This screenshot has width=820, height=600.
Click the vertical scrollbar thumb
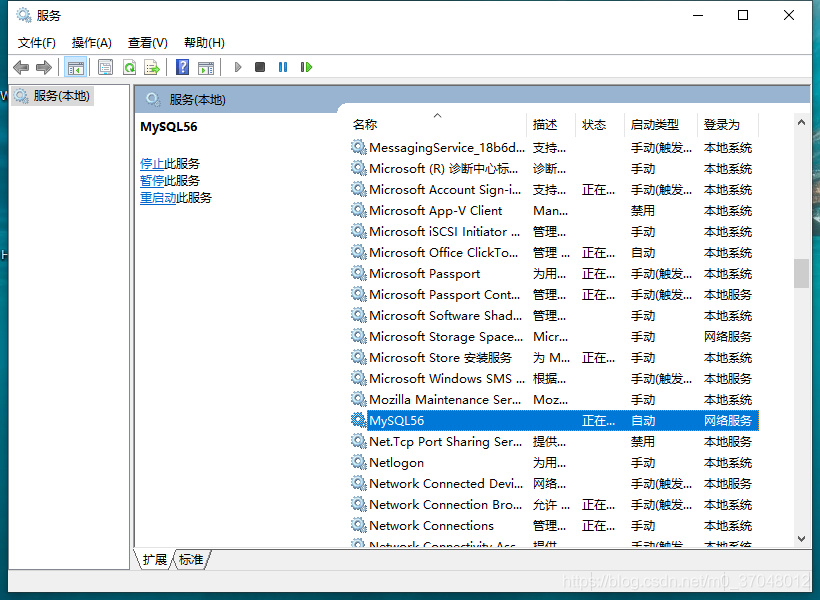click(x=801, y=273)
